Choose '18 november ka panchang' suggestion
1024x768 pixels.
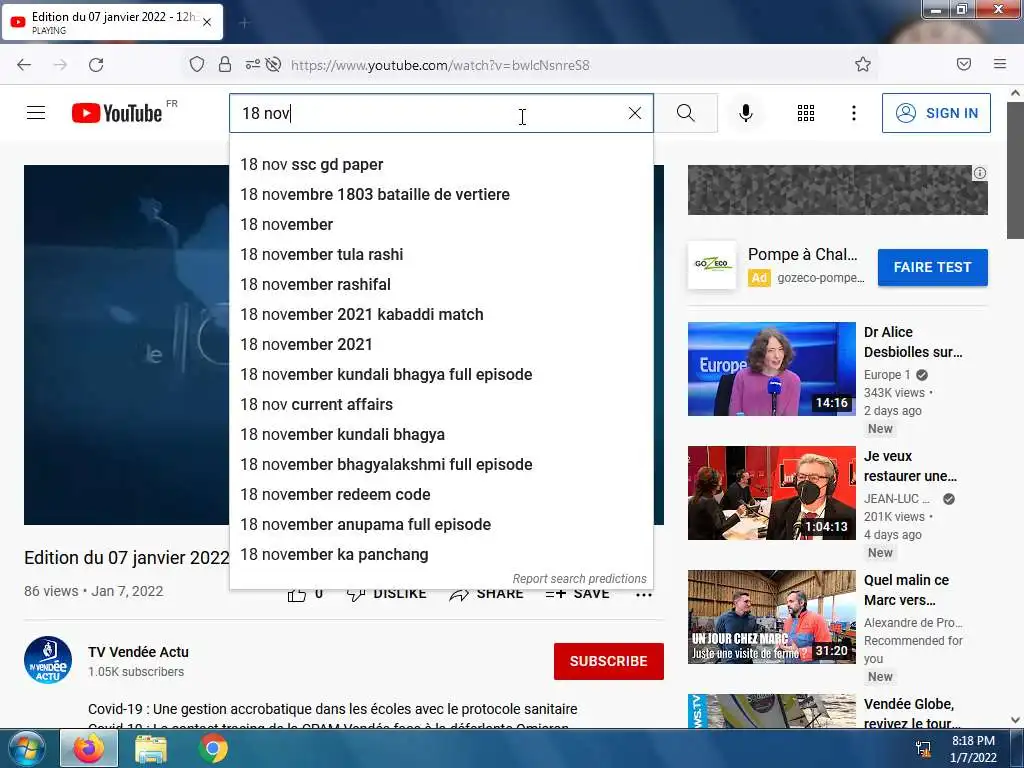pos(441,555)
